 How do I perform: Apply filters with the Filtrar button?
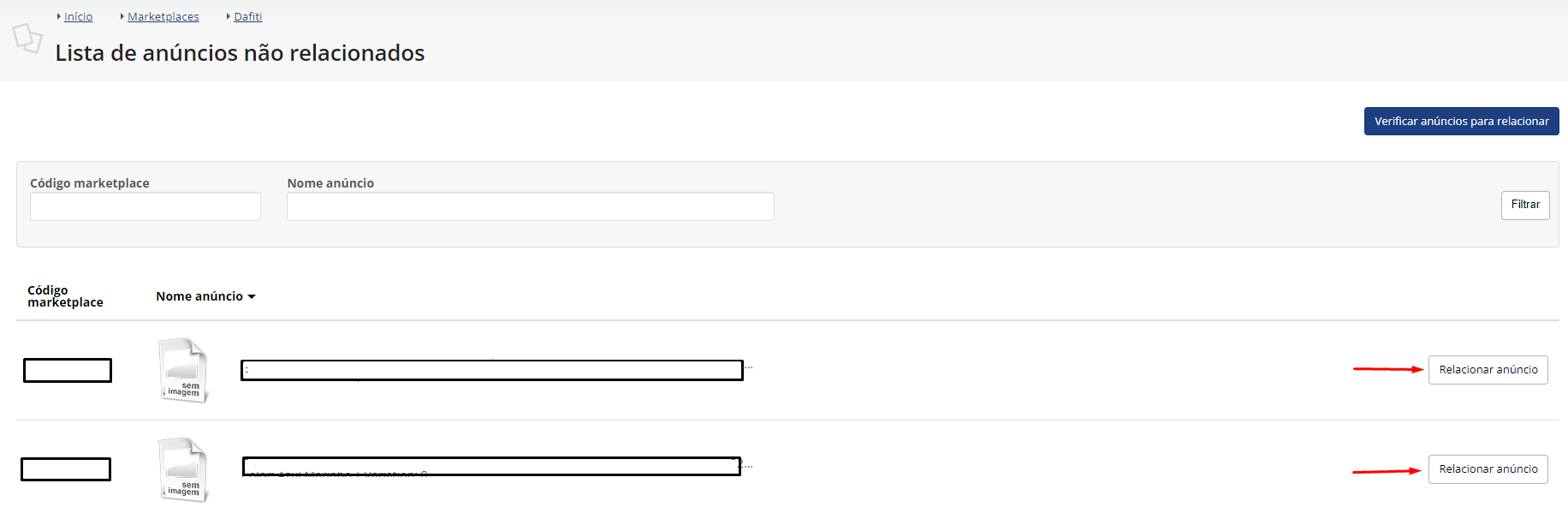point(1525,205)
